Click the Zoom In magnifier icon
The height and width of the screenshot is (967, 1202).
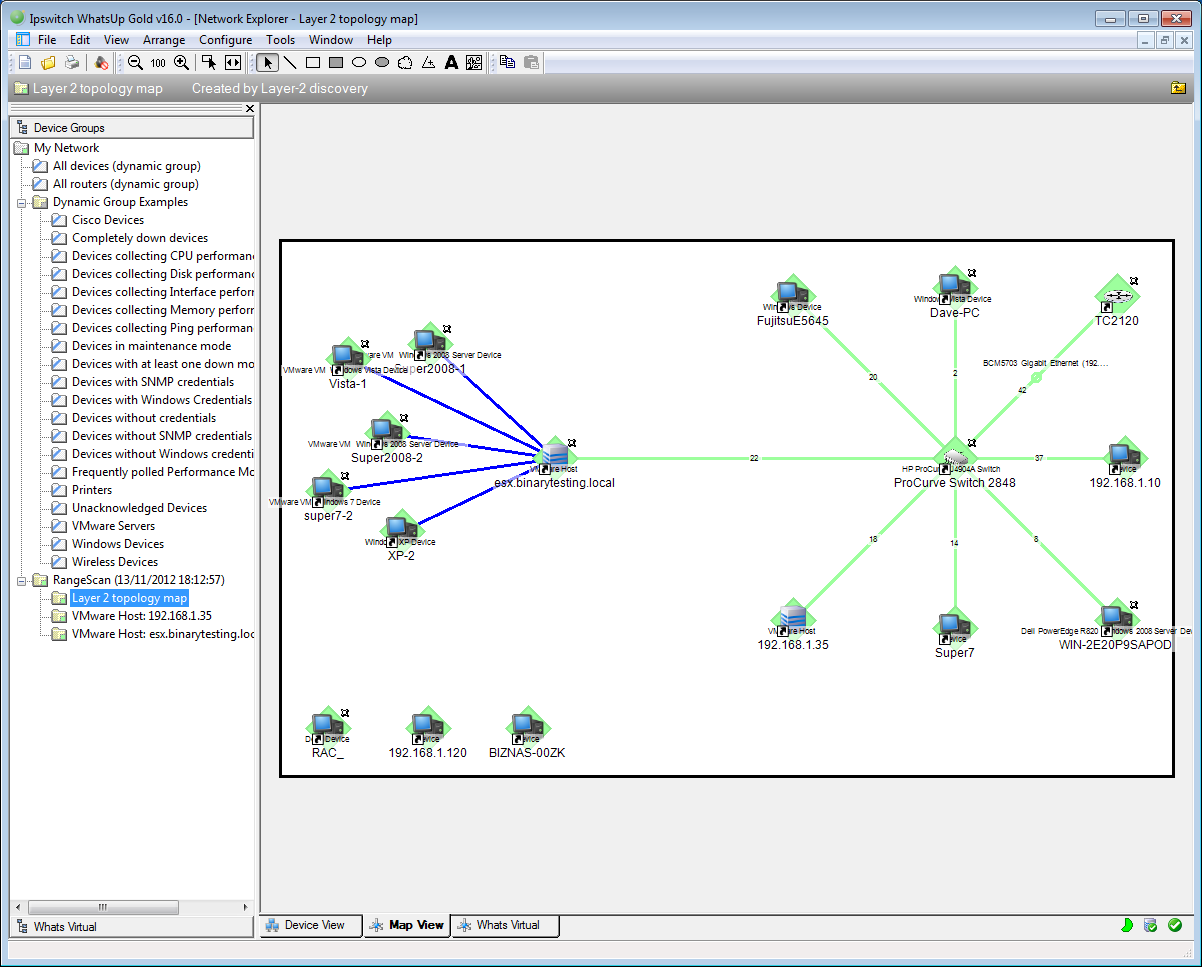[181, 62]
